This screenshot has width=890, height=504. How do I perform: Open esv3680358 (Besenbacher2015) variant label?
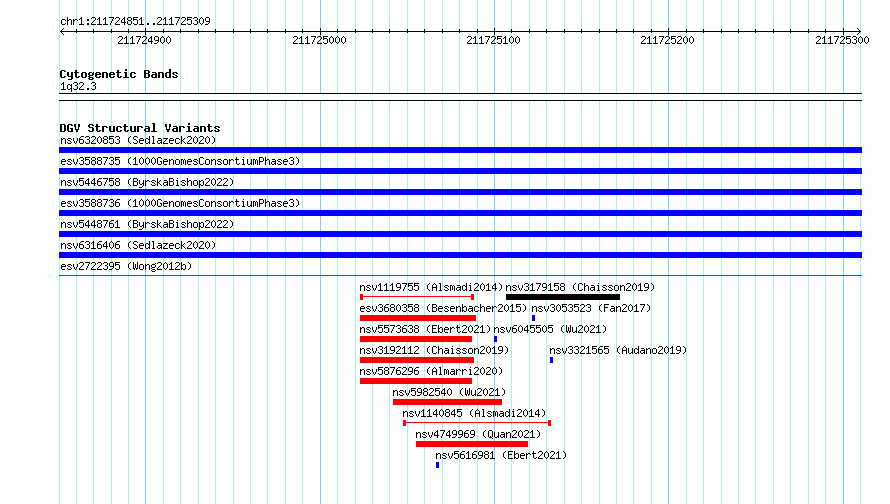point(443,308)
